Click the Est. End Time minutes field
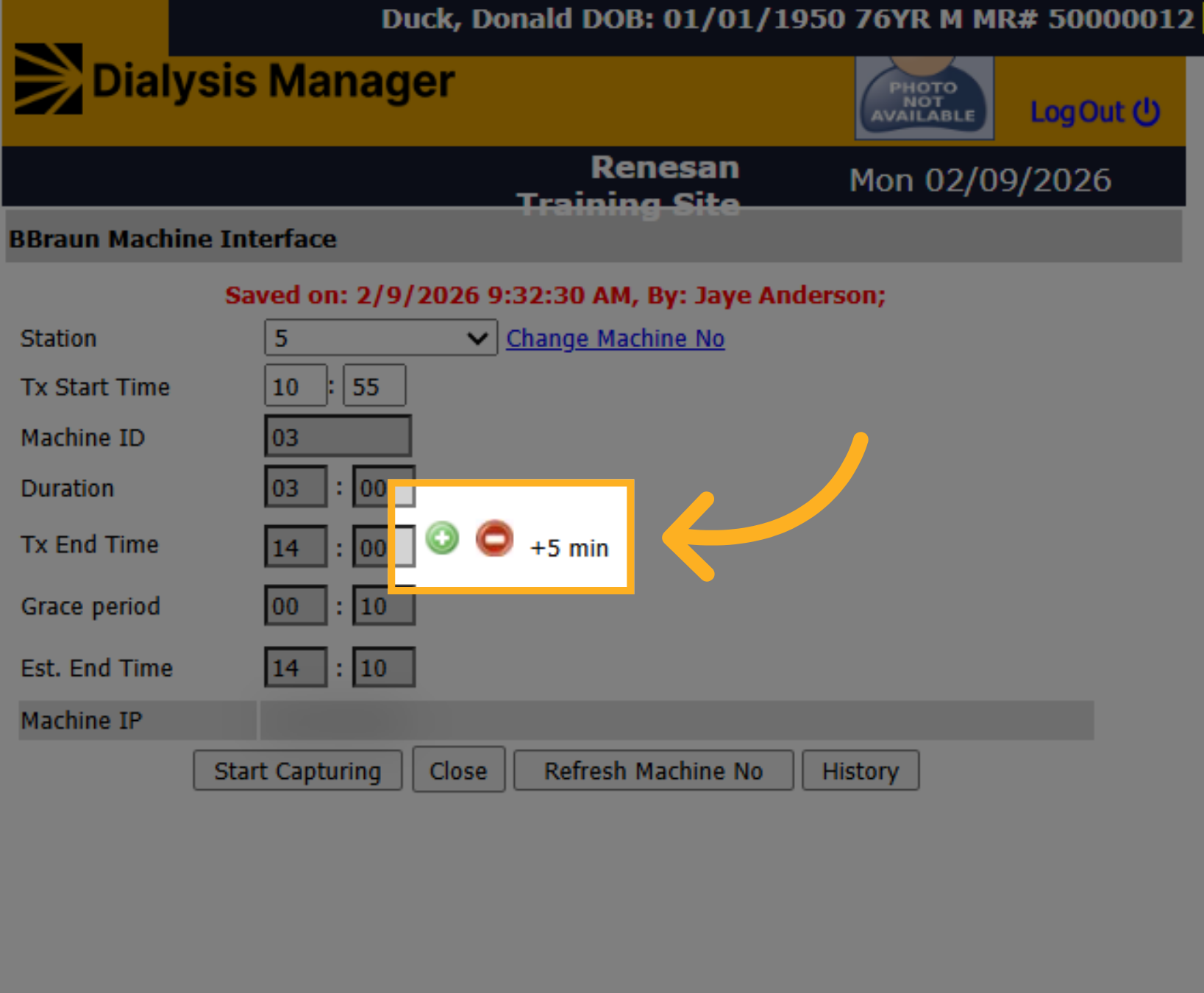The width and height of the screenshot is (1204, 993). pos(384,667)
